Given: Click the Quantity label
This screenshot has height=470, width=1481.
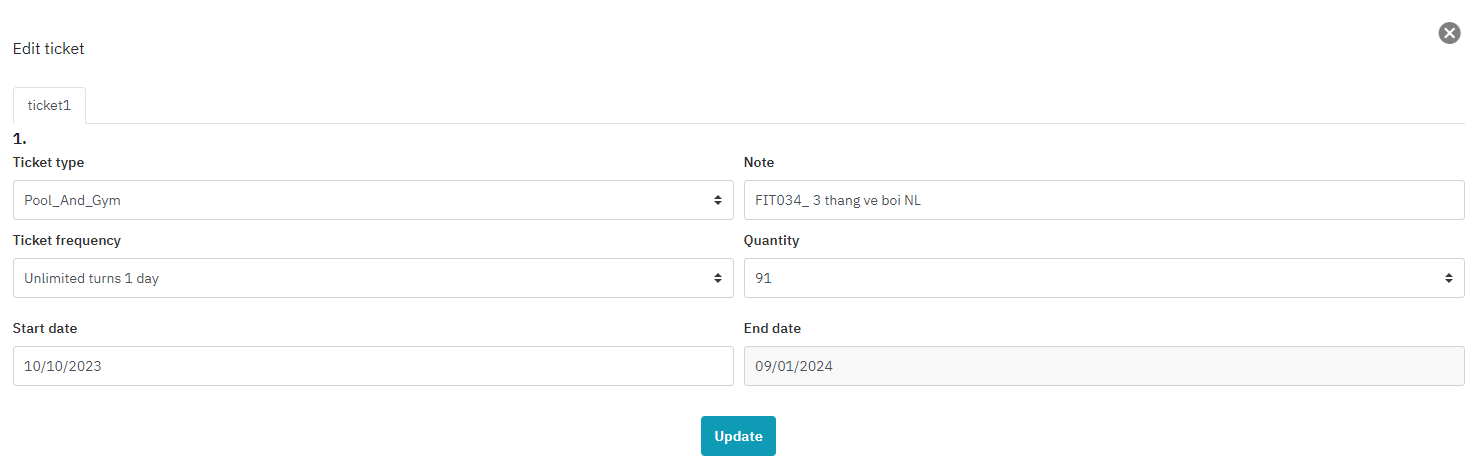Looking at the screenshot, I should tap(771, 240).
